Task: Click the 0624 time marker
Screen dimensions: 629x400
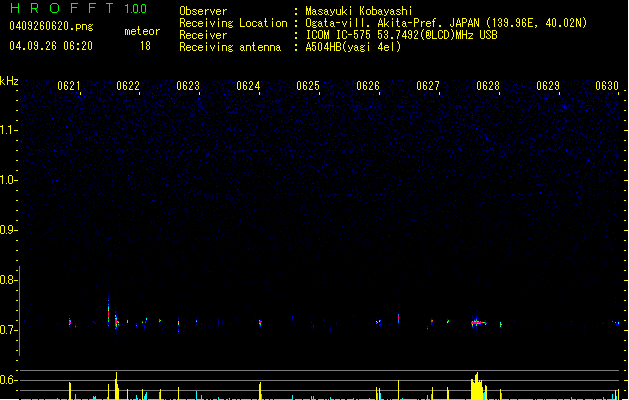Action: tap(248, 85)
